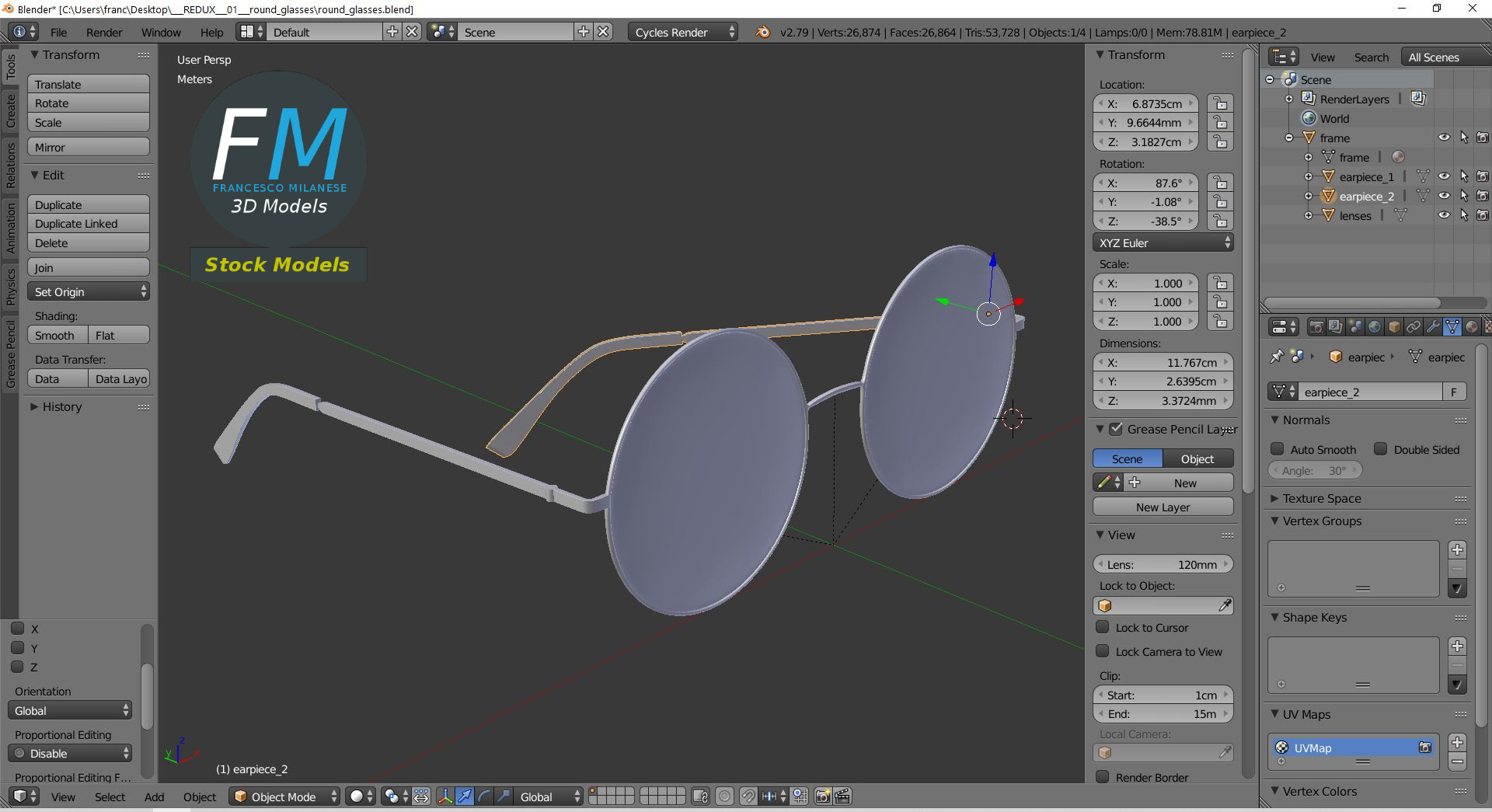
Task: Click the translate manipulator arrow icon
Action: coord(465,796)
